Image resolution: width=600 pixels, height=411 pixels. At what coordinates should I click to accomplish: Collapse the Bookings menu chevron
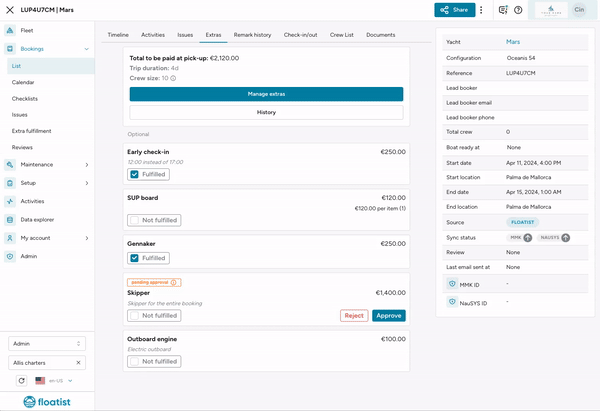coord(86,49)
